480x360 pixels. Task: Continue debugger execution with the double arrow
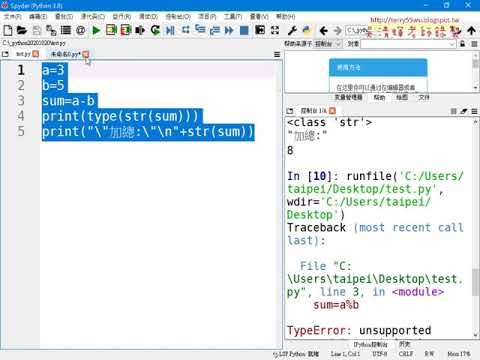229,30
